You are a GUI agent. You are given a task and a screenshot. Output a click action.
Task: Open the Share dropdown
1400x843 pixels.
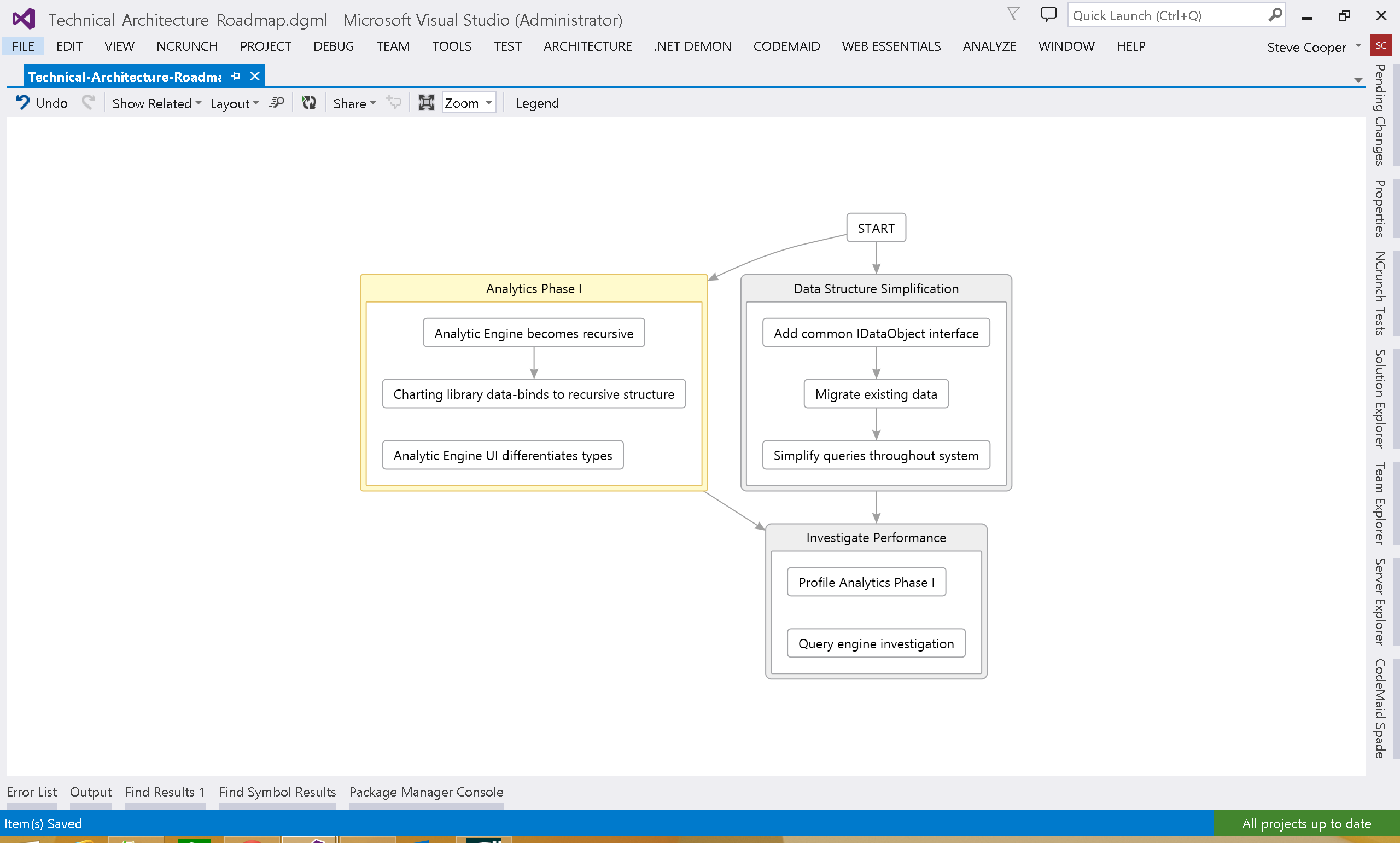pos(354,103)
